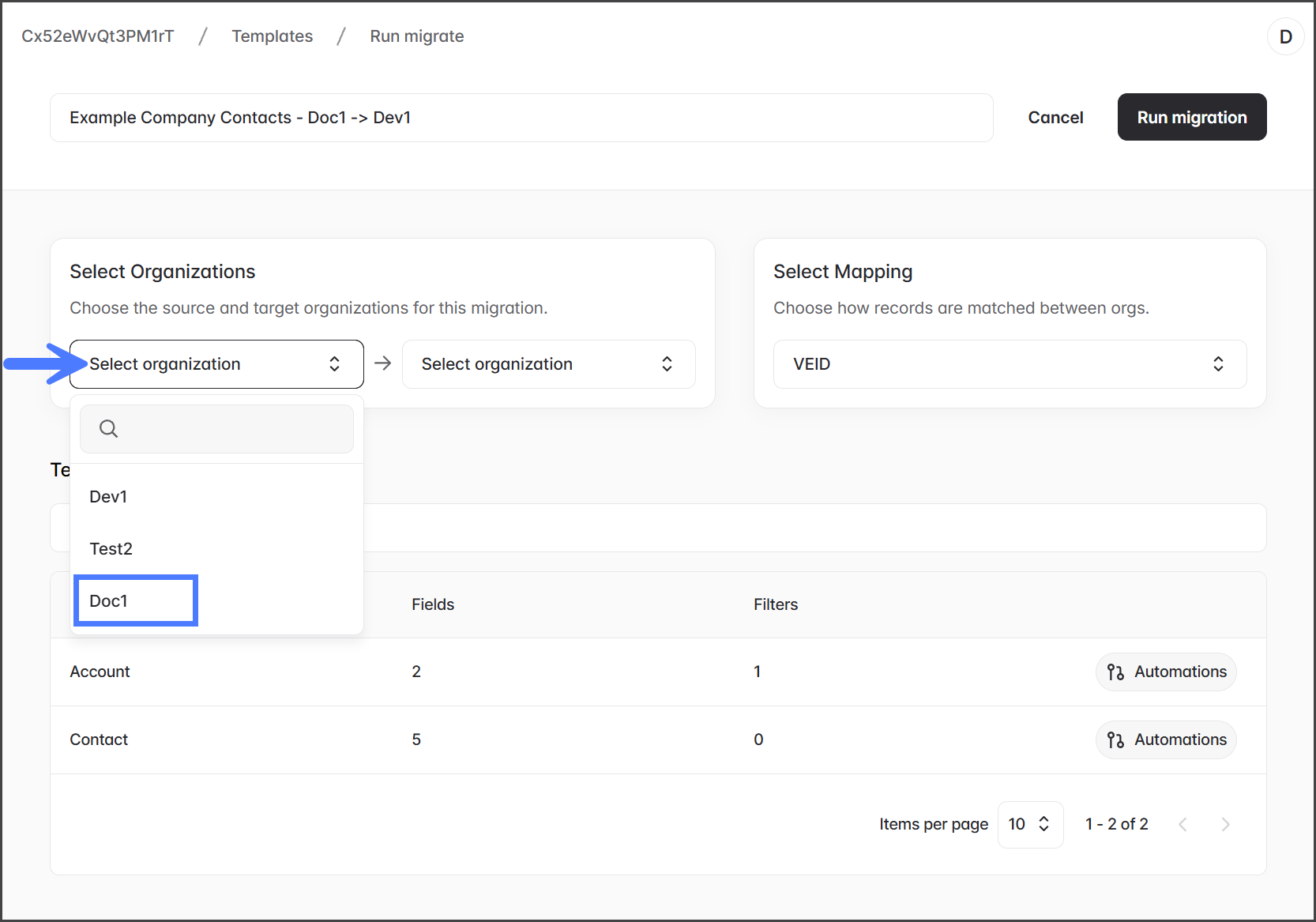Click the user avatar D icon
Screen dimensions: 1316x922
1285,37
